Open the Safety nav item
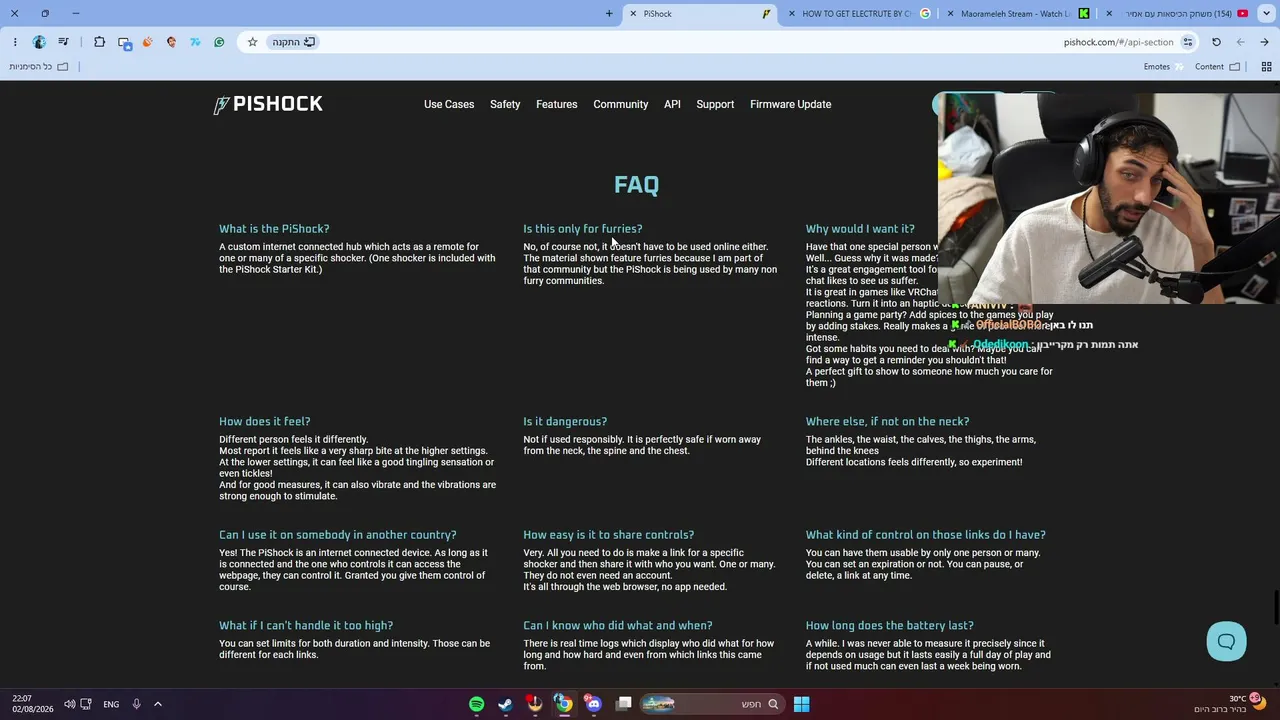Image resolution: width=1280 pixels, height=720 pixels. [x=505, y=104]
